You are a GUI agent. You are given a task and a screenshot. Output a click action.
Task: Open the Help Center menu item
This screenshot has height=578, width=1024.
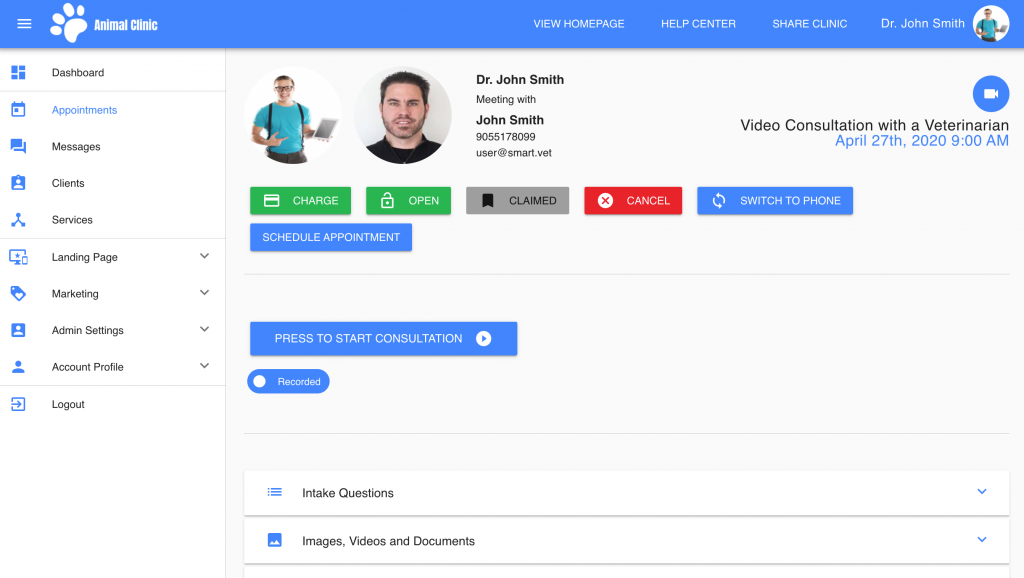[698, 23]
